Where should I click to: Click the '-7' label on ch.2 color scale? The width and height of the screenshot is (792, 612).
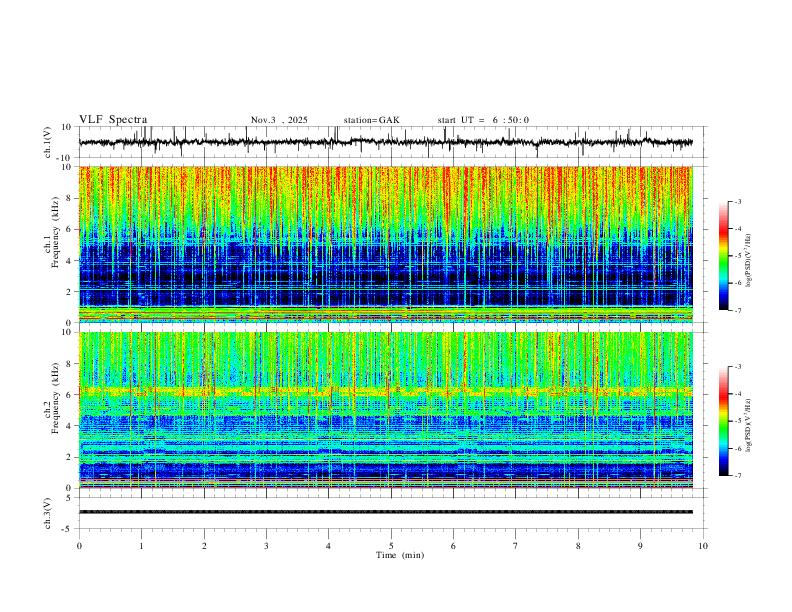(x=737, y=476)
